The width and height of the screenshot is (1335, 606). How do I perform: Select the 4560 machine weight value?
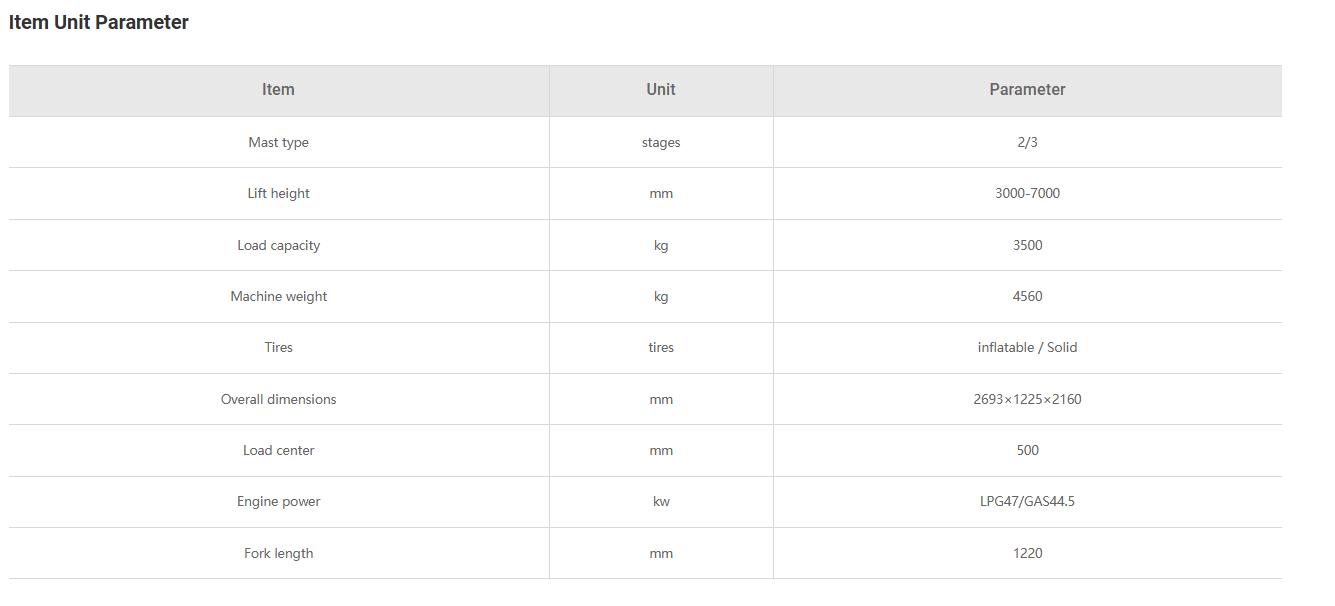[x=1027, y=296]
